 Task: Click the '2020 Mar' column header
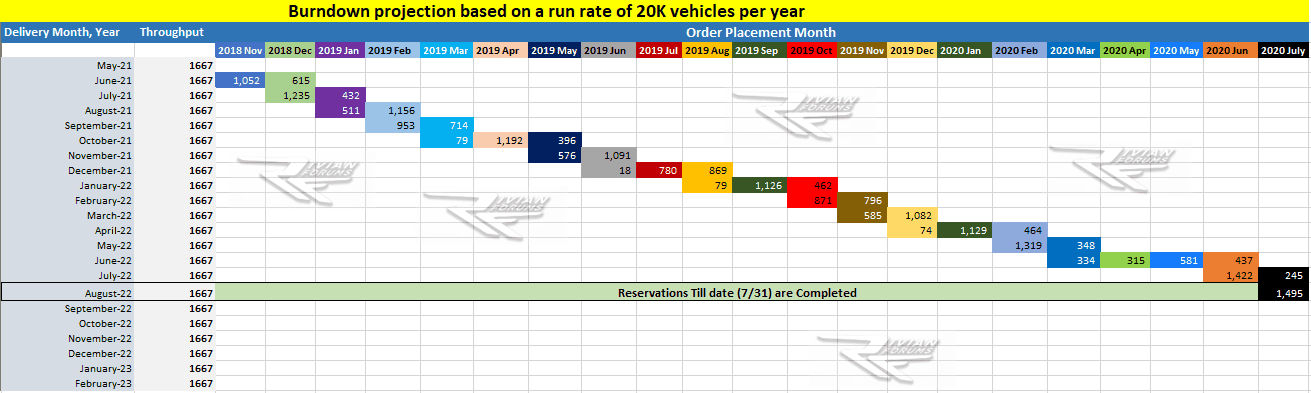[x=1074, y=49]
